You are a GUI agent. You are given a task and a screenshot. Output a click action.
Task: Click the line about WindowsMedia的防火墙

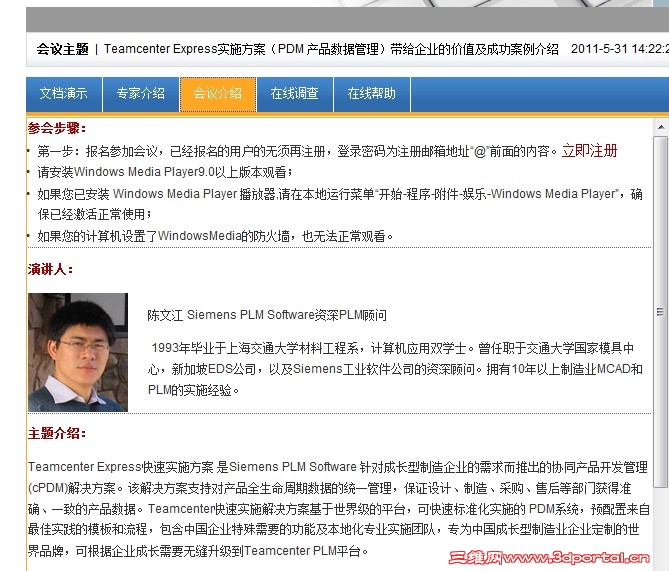click(x=215, y=236)
